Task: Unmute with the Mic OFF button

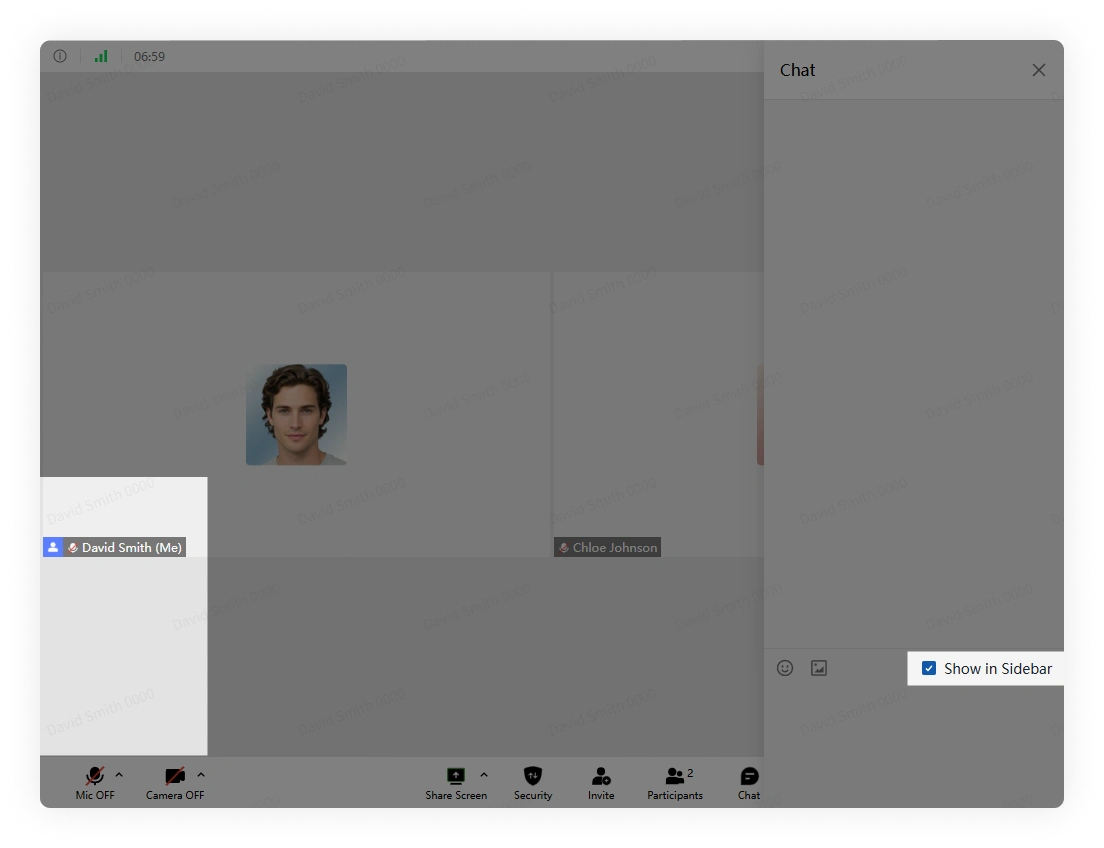Action: 95,783
